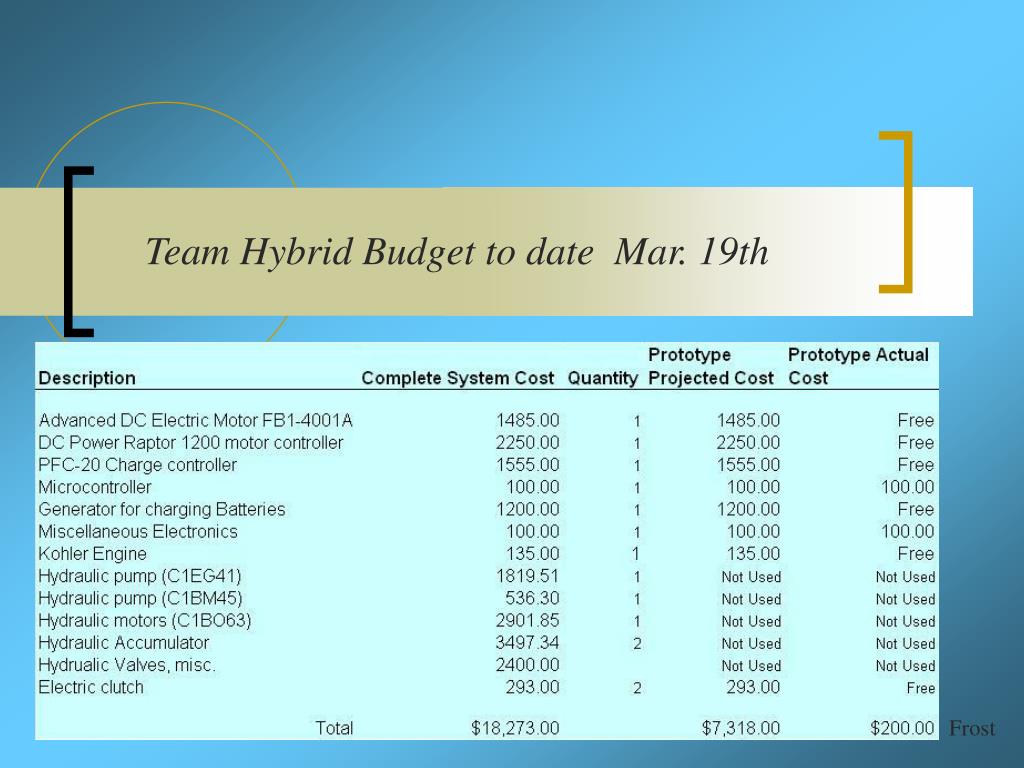Click actual cost 'Free' for Kohler Engine

pos(916,554)
